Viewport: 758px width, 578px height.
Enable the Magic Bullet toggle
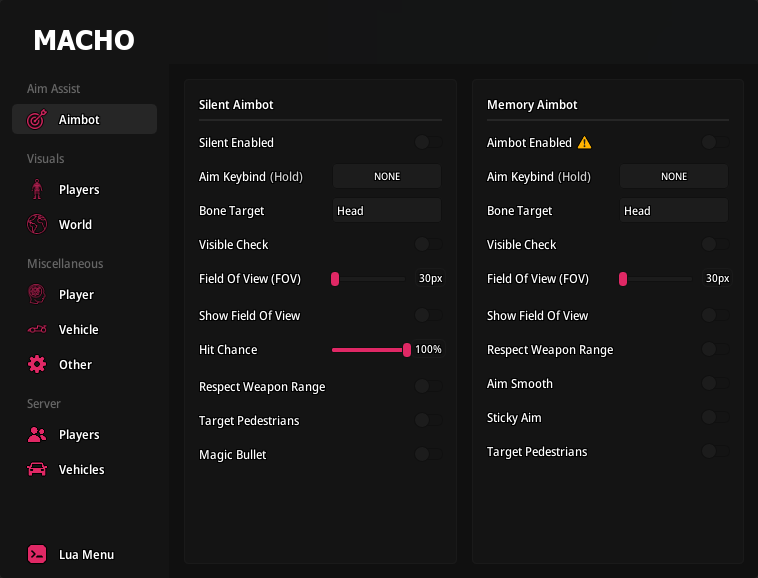point(427,455)
